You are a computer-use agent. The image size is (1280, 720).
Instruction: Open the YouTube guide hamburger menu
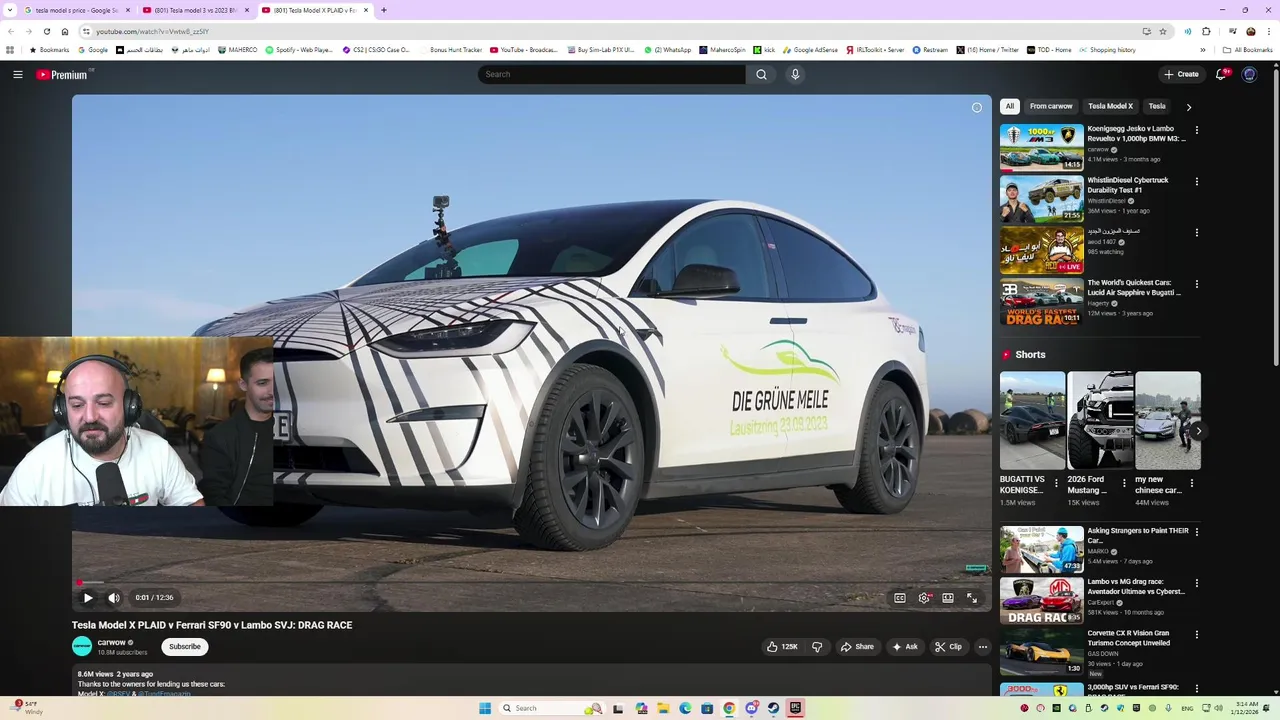click(18, 74)
